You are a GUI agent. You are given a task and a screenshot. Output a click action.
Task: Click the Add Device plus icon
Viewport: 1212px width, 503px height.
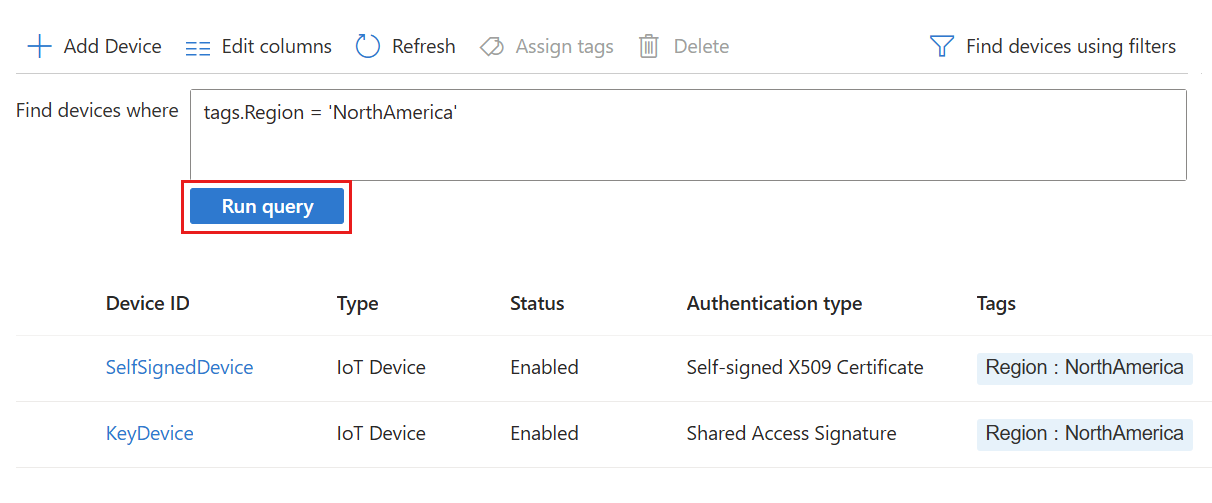coord(39,47)
